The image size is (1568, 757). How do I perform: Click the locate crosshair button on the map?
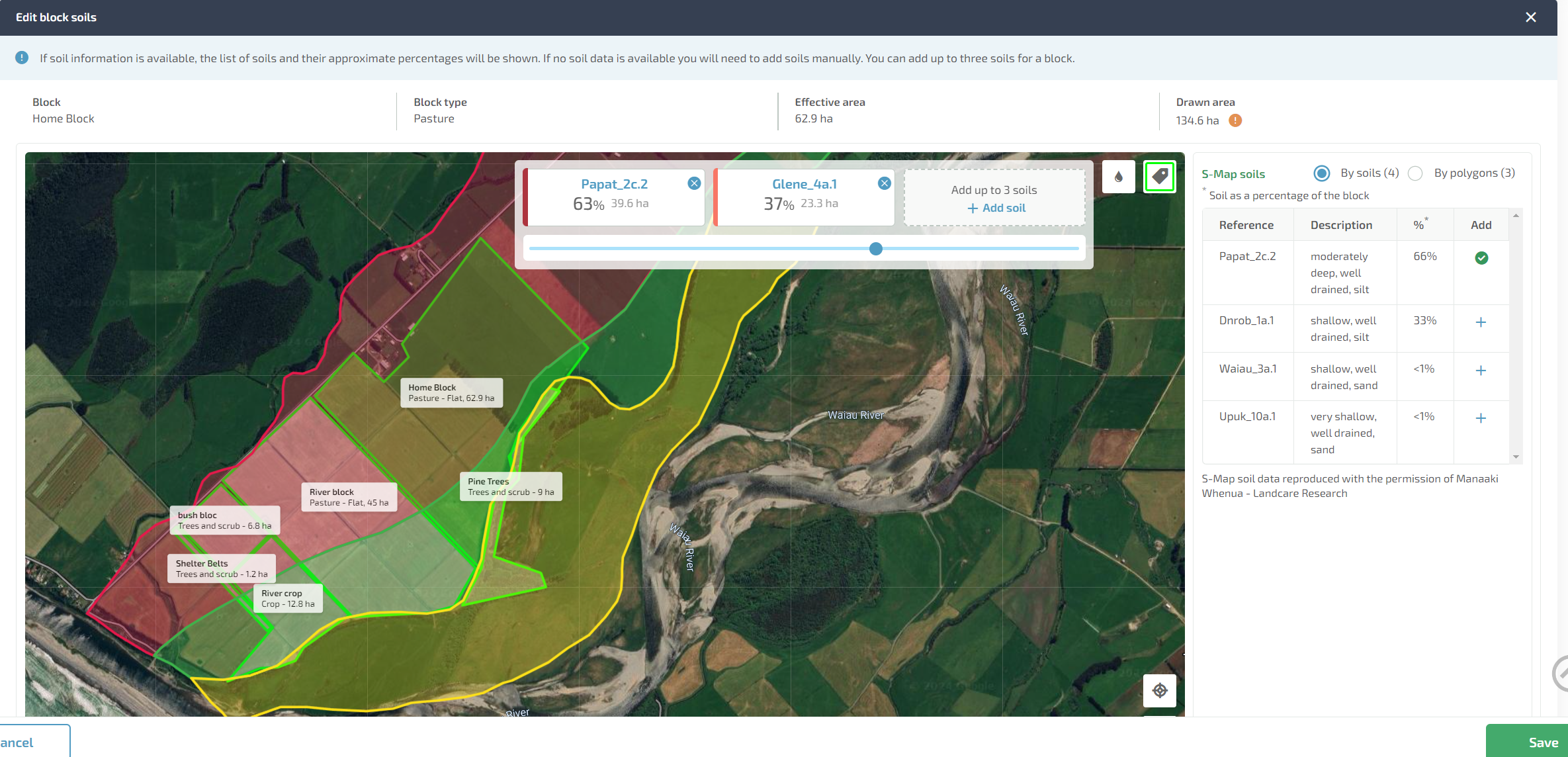click(1160, 690)
